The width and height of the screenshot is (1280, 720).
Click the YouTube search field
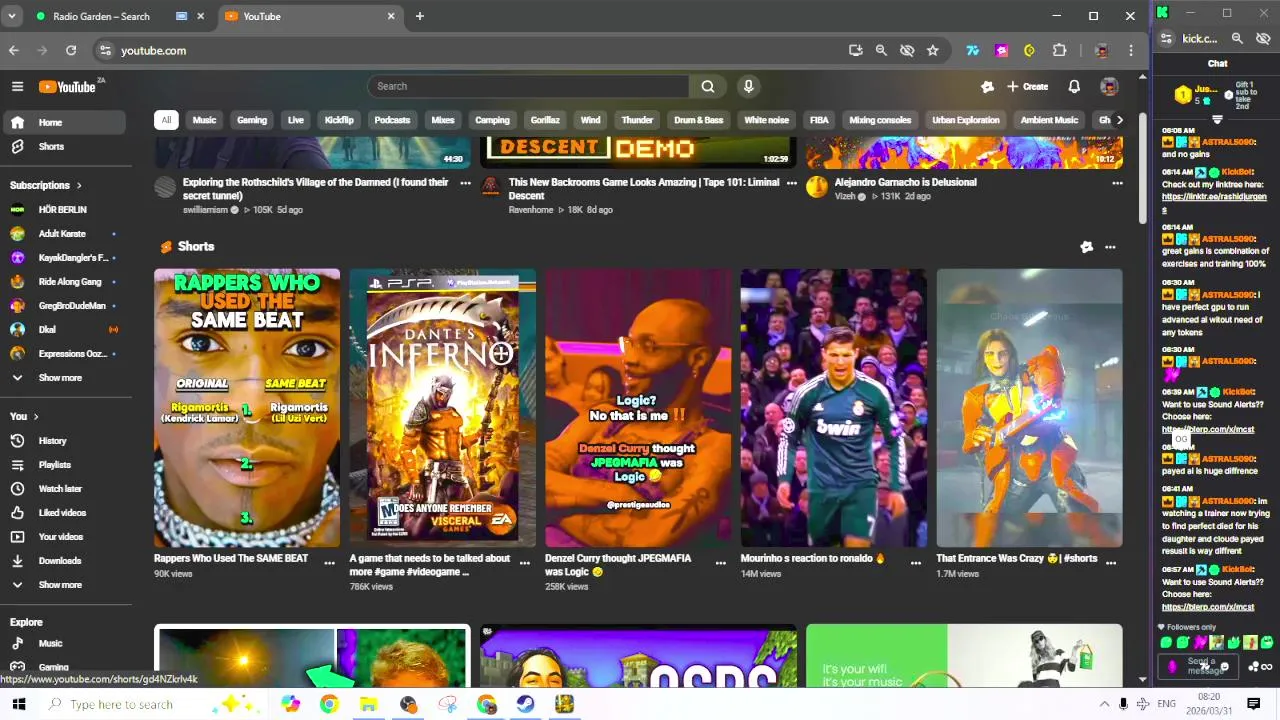click(529, 86)
